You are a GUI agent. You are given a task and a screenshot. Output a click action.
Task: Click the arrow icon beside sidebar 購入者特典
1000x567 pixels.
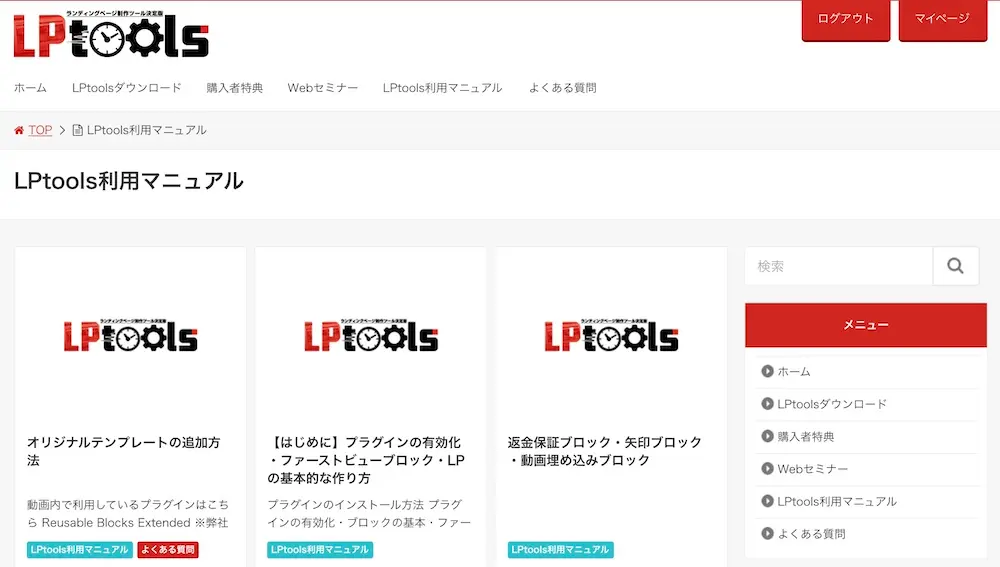[767, 436]
